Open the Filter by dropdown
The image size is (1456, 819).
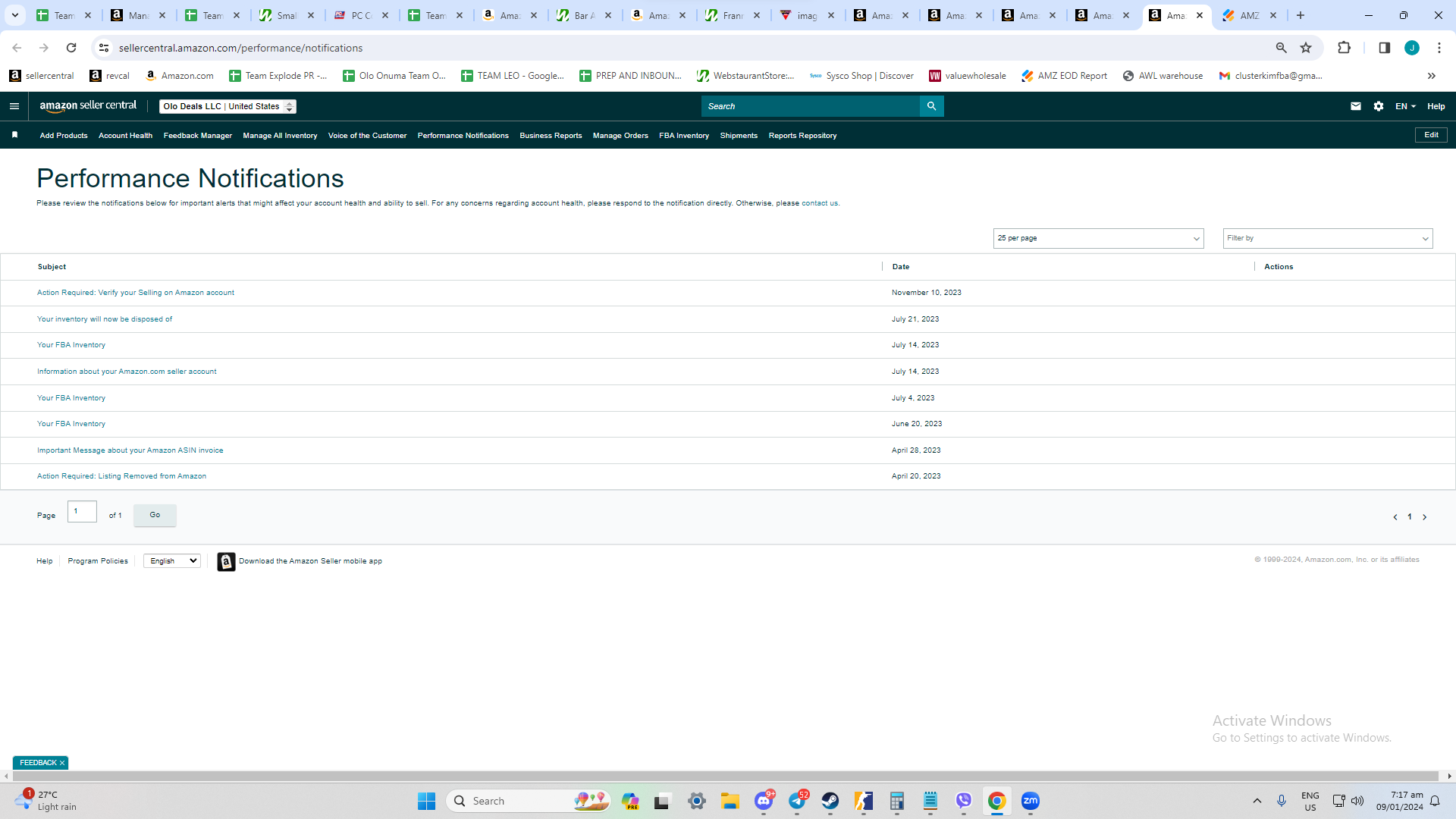pos(1328,238)
